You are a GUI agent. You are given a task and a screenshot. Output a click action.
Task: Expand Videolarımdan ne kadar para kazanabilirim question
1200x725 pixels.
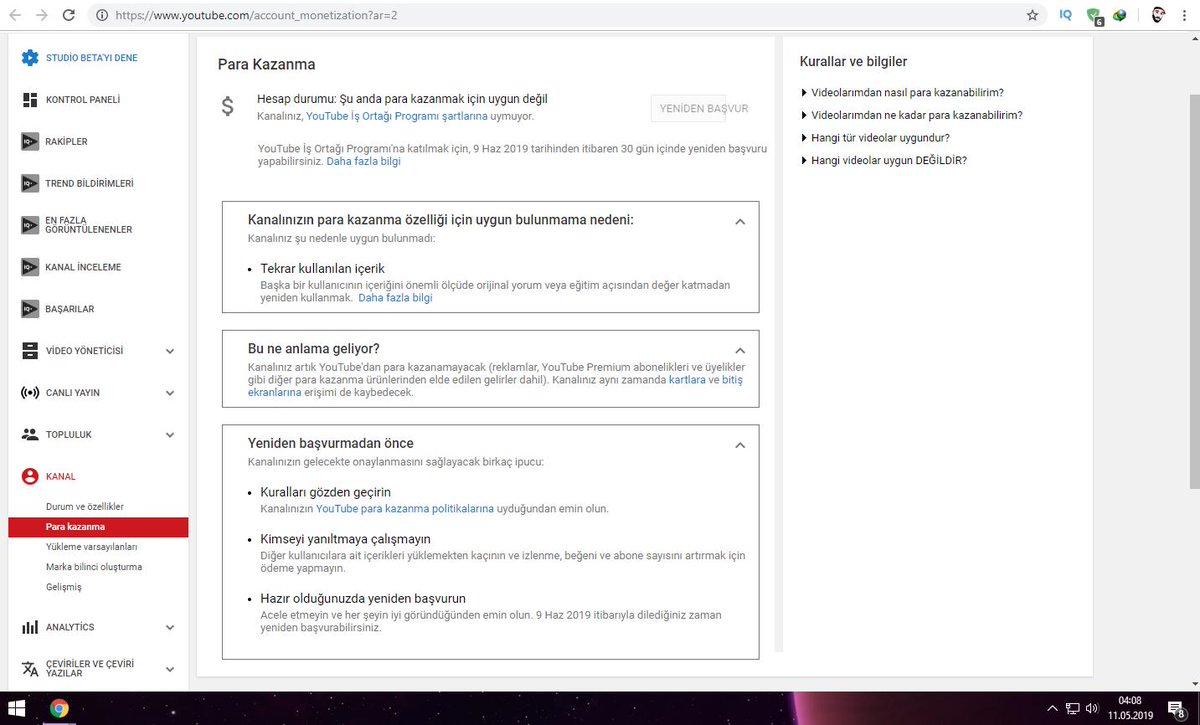(x=911, y=115)
